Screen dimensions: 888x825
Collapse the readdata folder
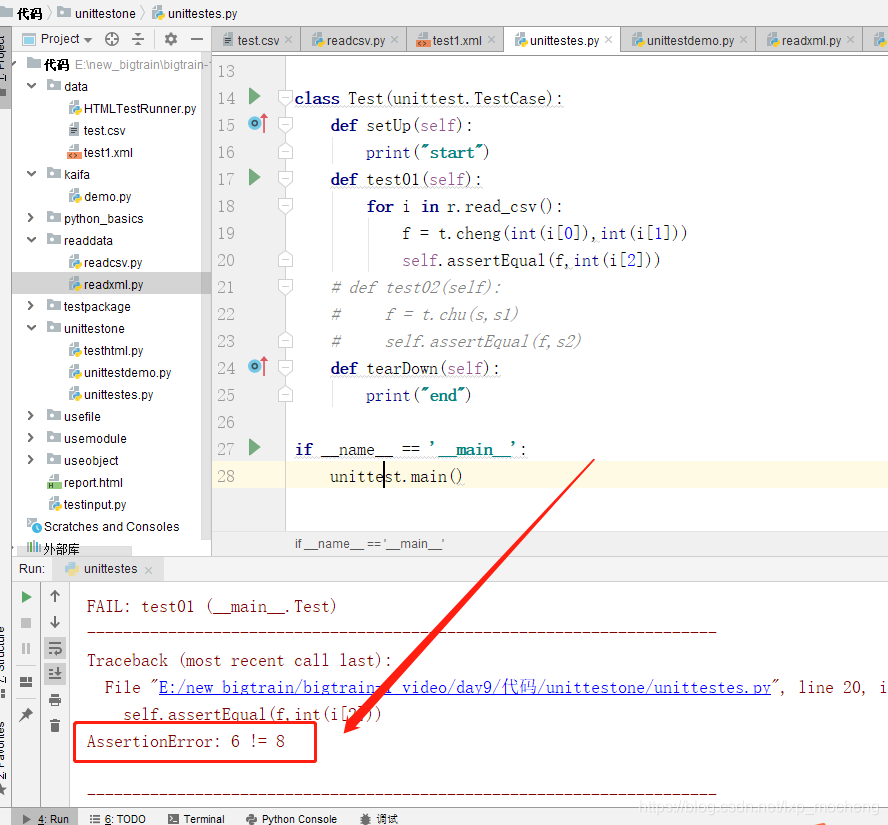coord(32,240)
